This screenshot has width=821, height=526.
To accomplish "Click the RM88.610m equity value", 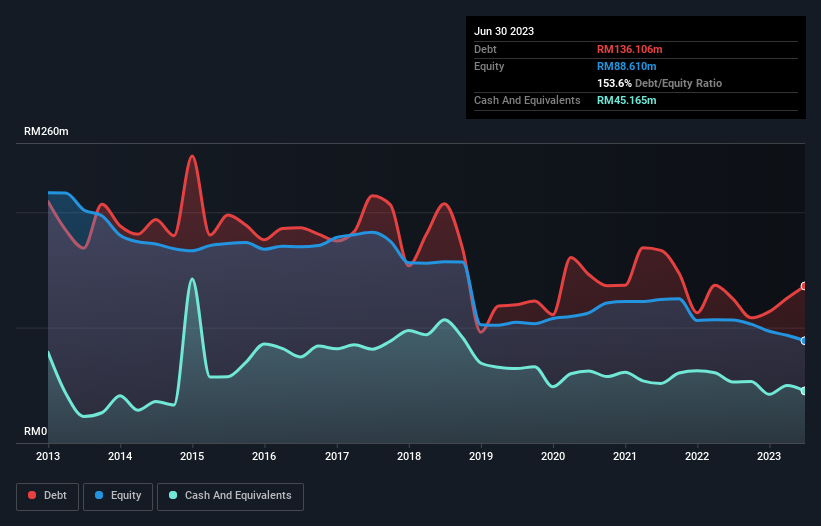I will 626,66.
